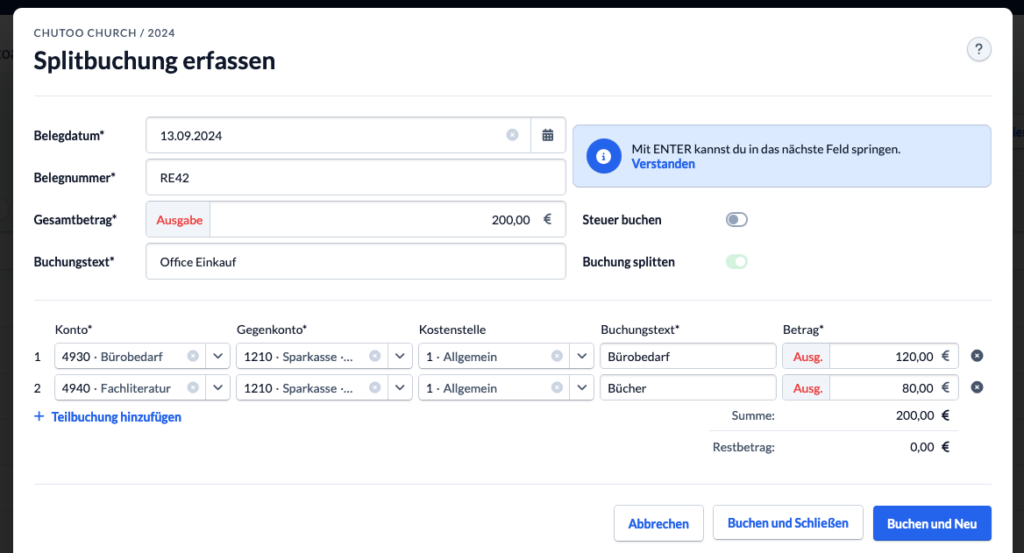The image size is (1024, 553).
Task: Dismiss hint via Verstanden link
Action: tap(663, 164)
